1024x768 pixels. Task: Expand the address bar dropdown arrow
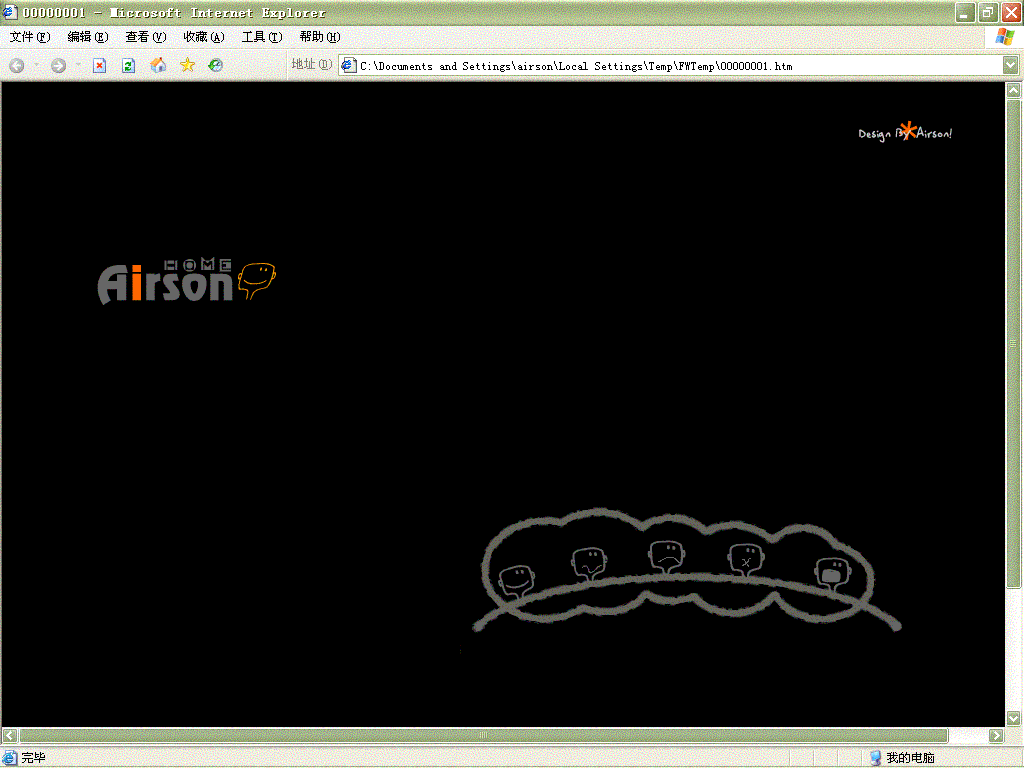coord(1010,66)
